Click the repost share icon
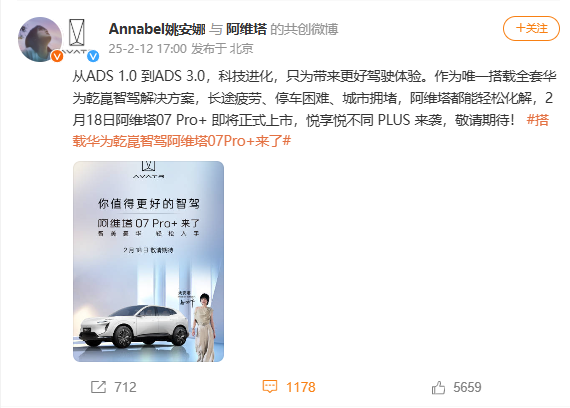 pyautogui.click(x=98, y=387)
